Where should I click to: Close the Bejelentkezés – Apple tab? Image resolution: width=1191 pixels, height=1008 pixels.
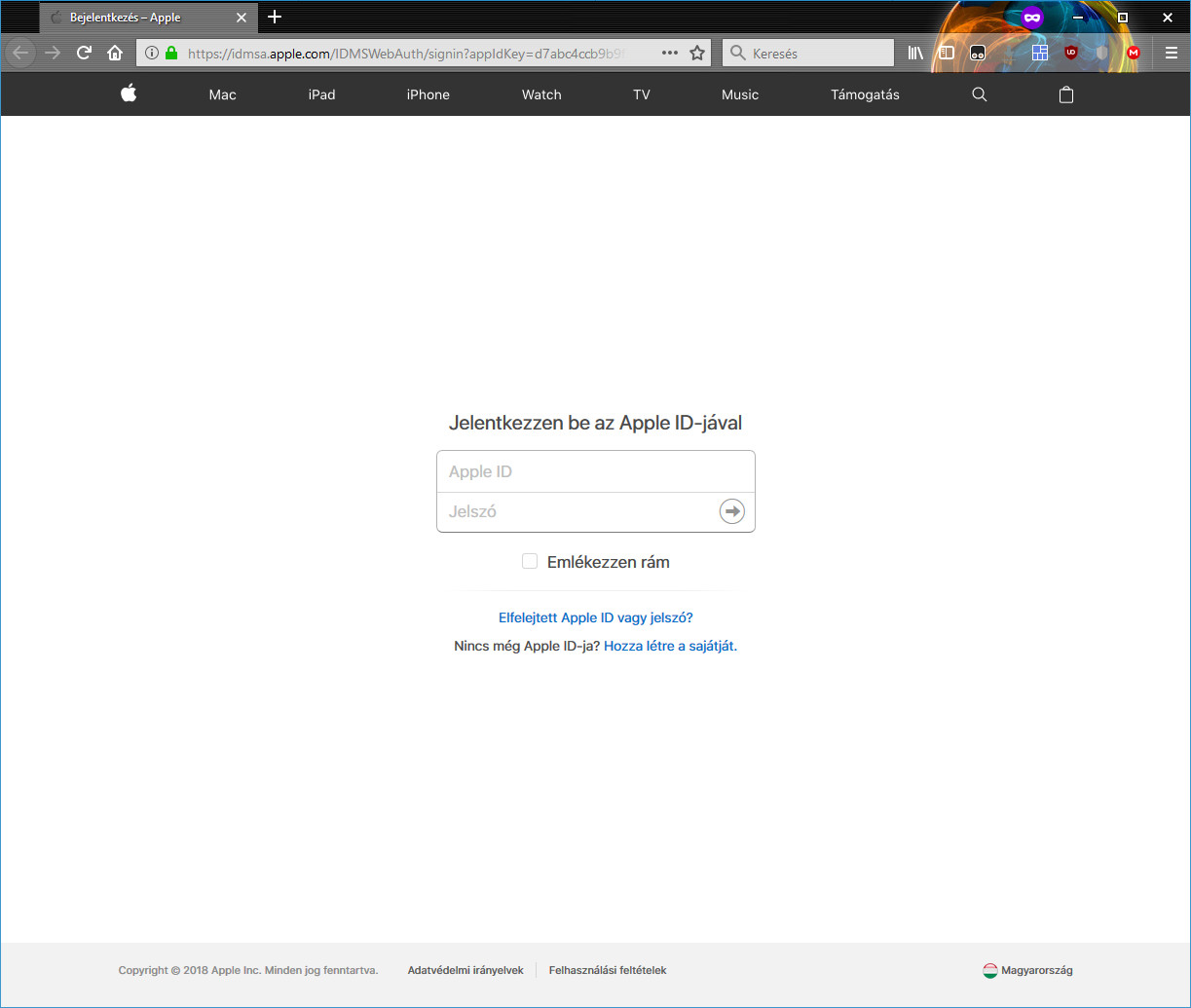(x=242, y=18)
